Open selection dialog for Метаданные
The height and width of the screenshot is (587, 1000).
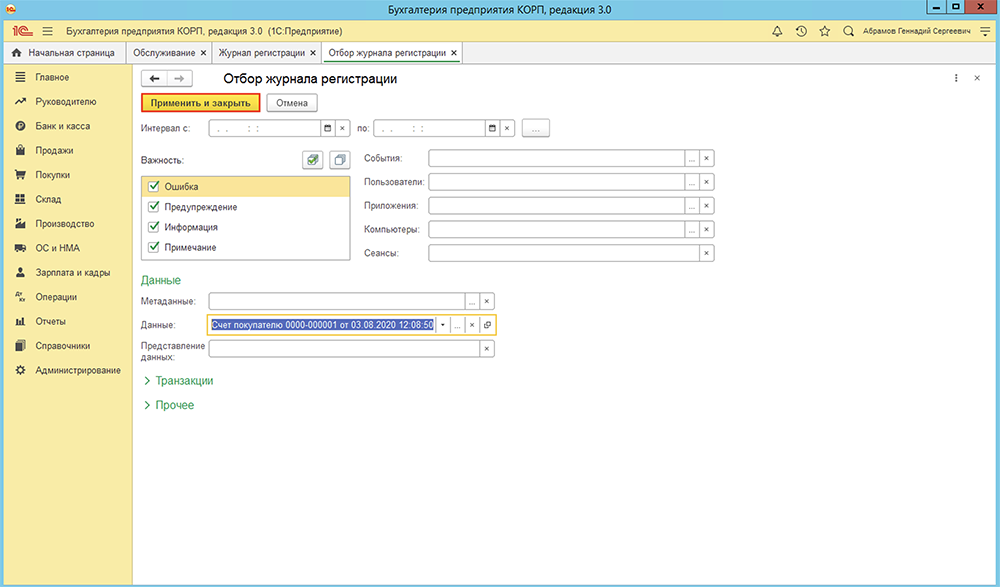[472, 301]
